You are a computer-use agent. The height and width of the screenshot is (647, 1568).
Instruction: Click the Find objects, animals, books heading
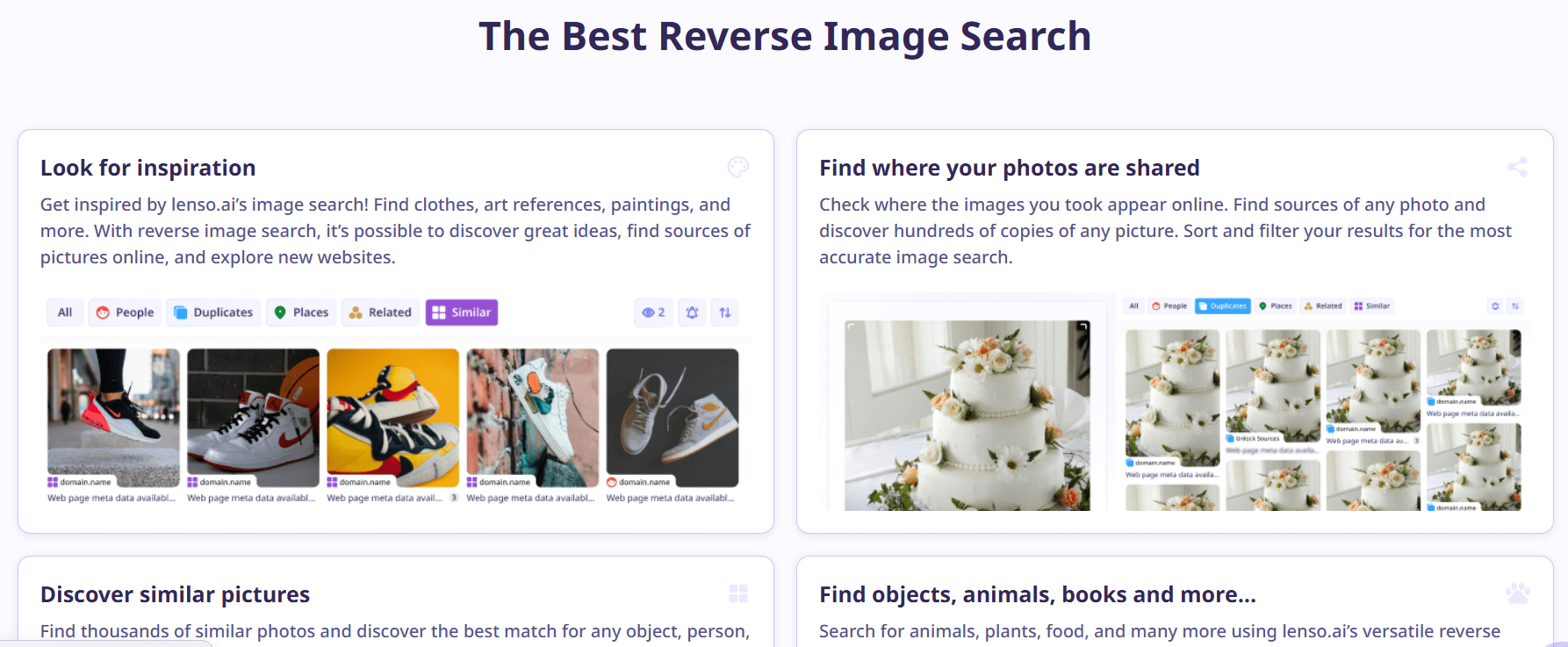pyautogui.click(x=1038, y=594)
